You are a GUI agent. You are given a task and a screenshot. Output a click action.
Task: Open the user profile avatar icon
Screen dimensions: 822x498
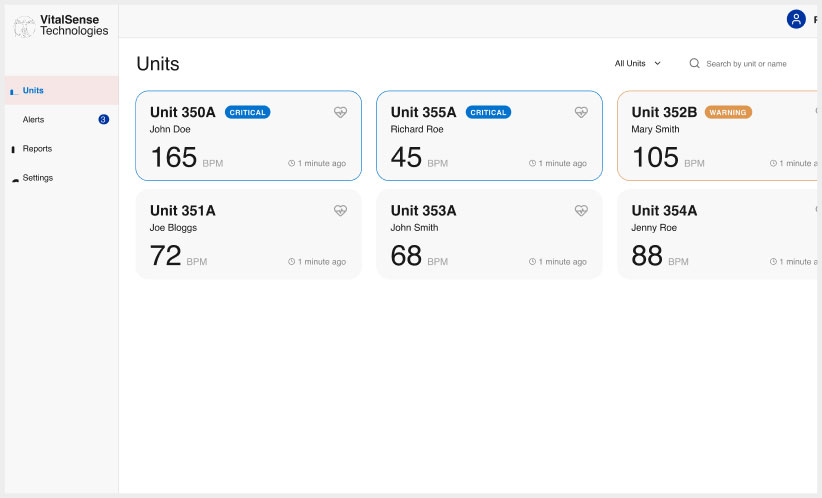pyautogui.click(x=796, y=19)
